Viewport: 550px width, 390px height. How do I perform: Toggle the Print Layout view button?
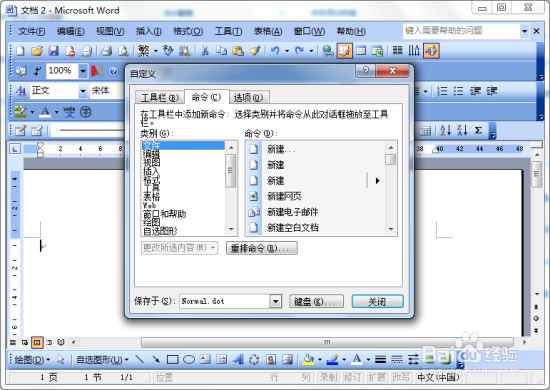pos(37,342)
